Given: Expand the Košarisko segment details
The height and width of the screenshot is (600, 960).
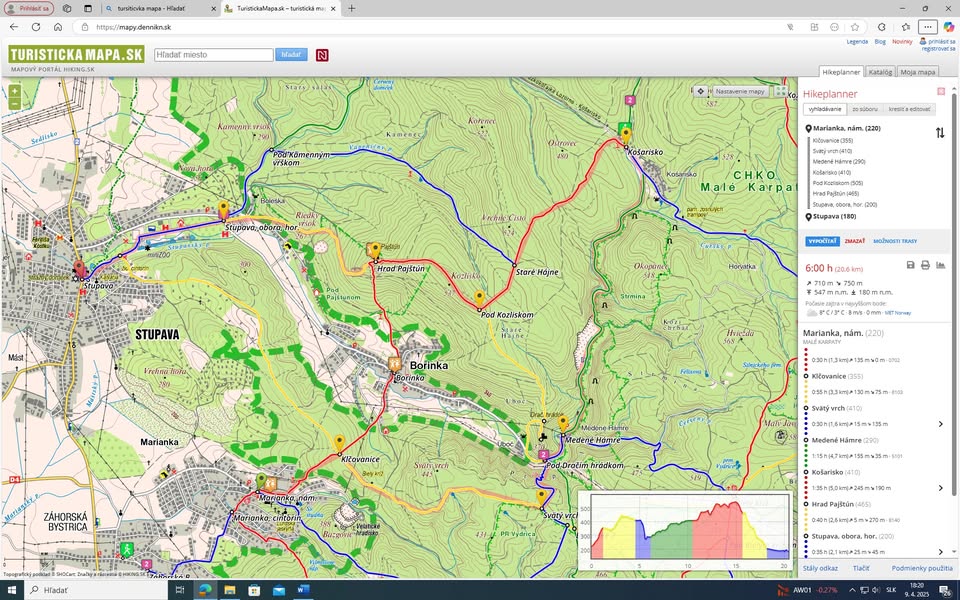Looking at the screenshot, I should [x=940, y=488].
